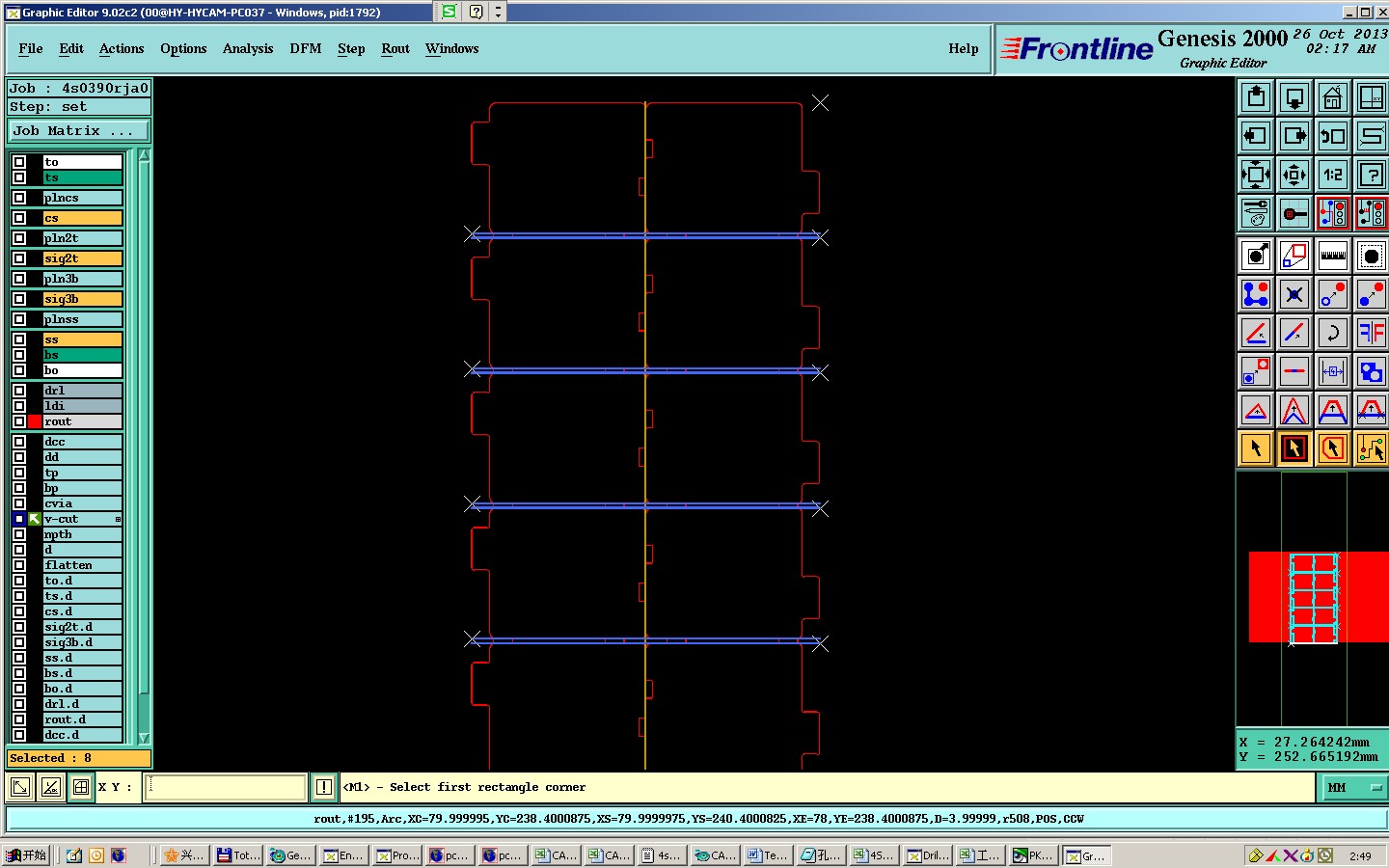1389x868 pixels.
Task: Click the zoom out four-arrows icon
Action: point(1256,175)
